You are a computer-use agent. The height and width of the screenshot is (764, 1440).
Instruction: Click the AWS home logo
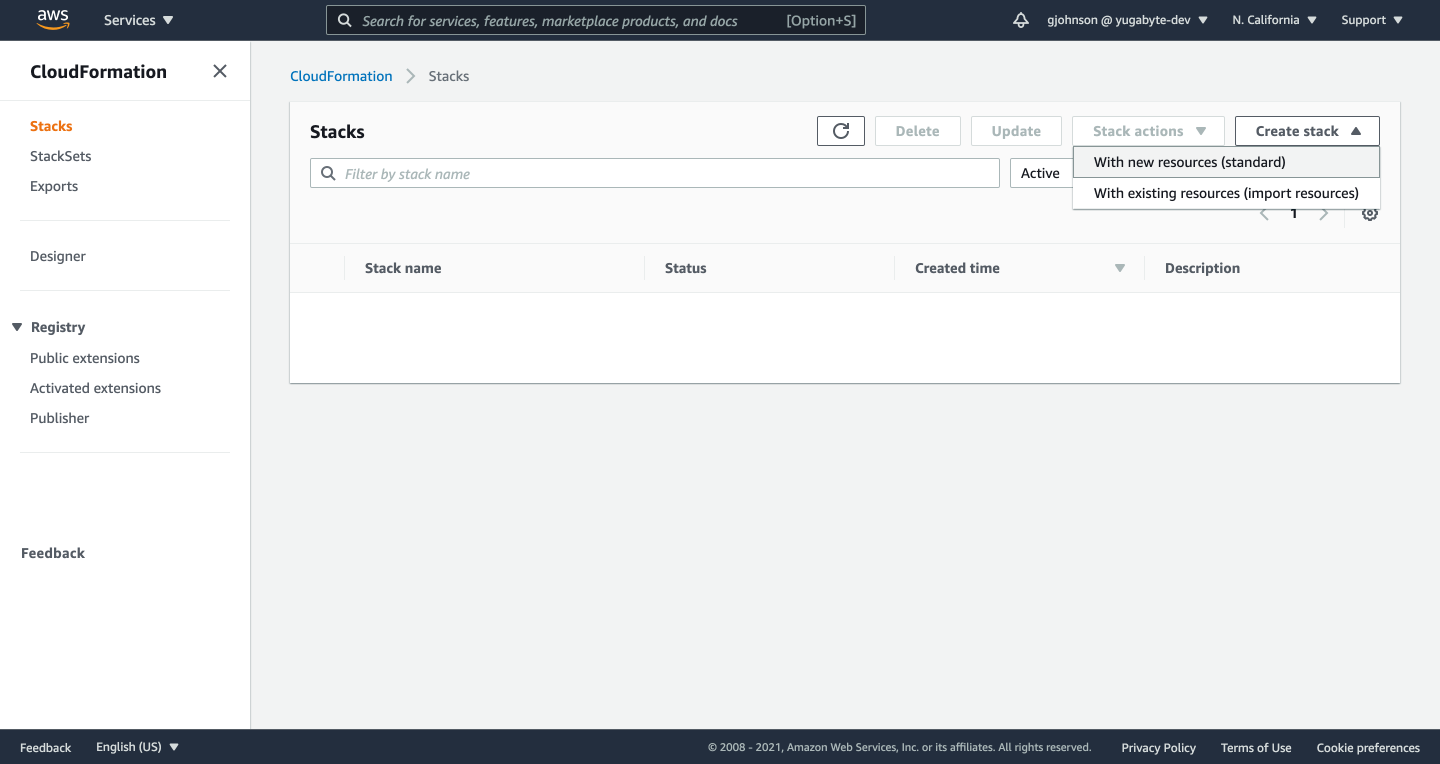52,19
